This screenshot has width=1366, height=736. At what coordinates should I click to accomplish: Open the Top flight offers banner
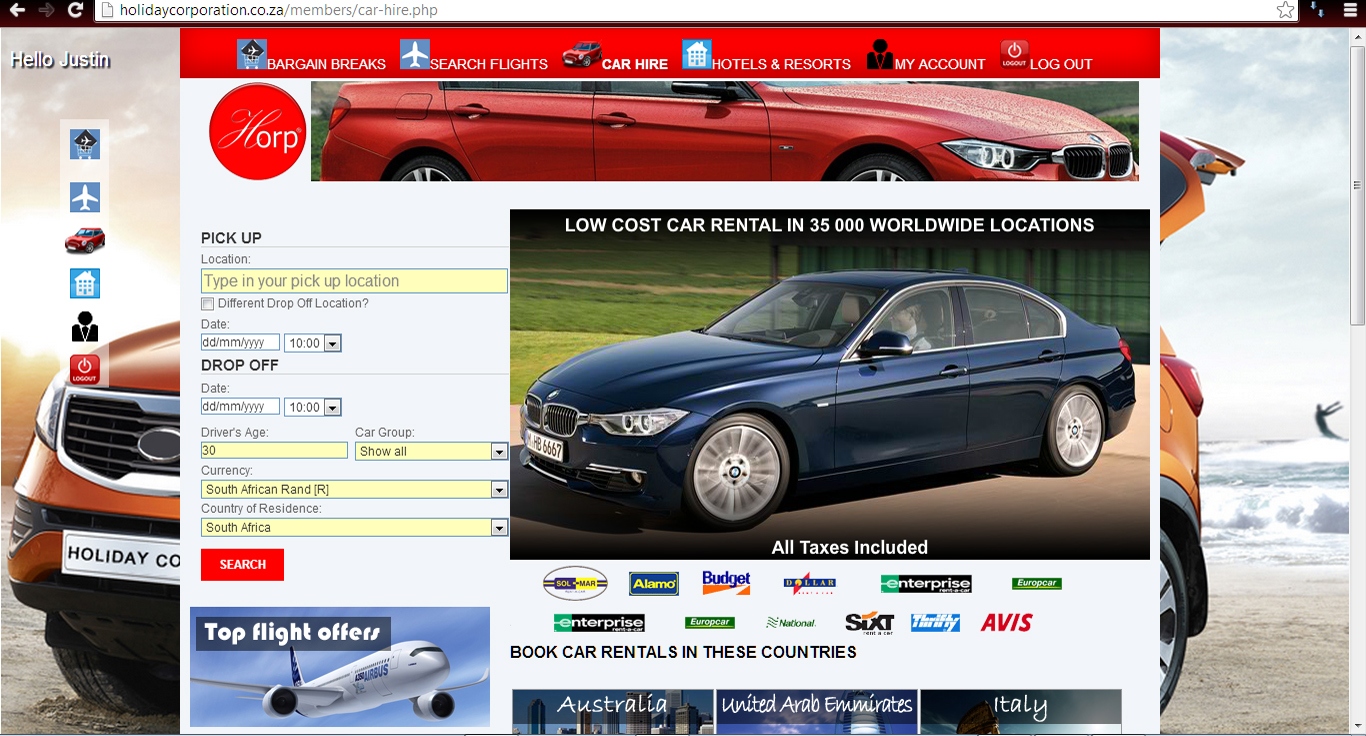[x=340, y=667]
